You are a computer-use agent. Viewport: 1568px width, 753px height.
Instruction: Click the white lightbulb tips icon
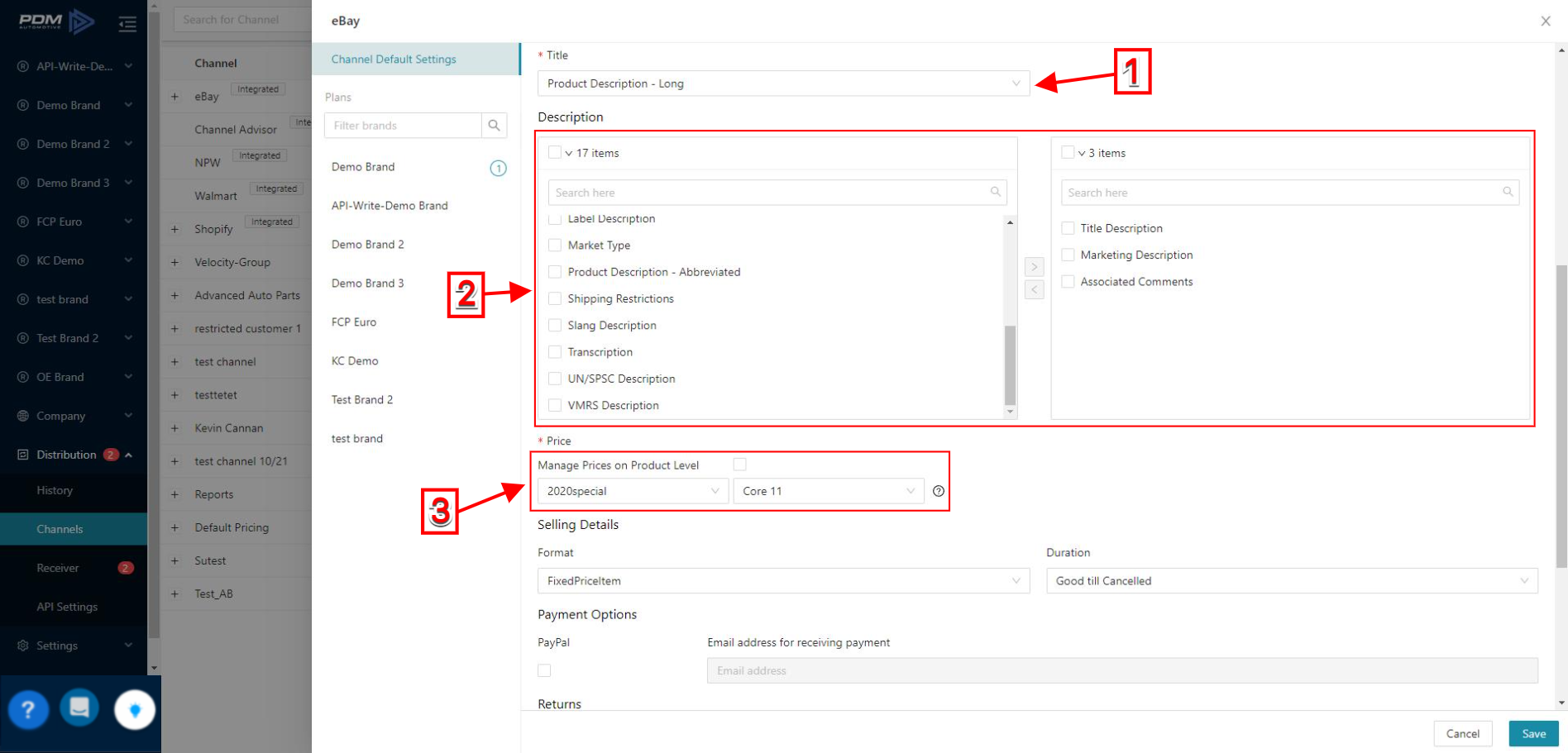135,709
